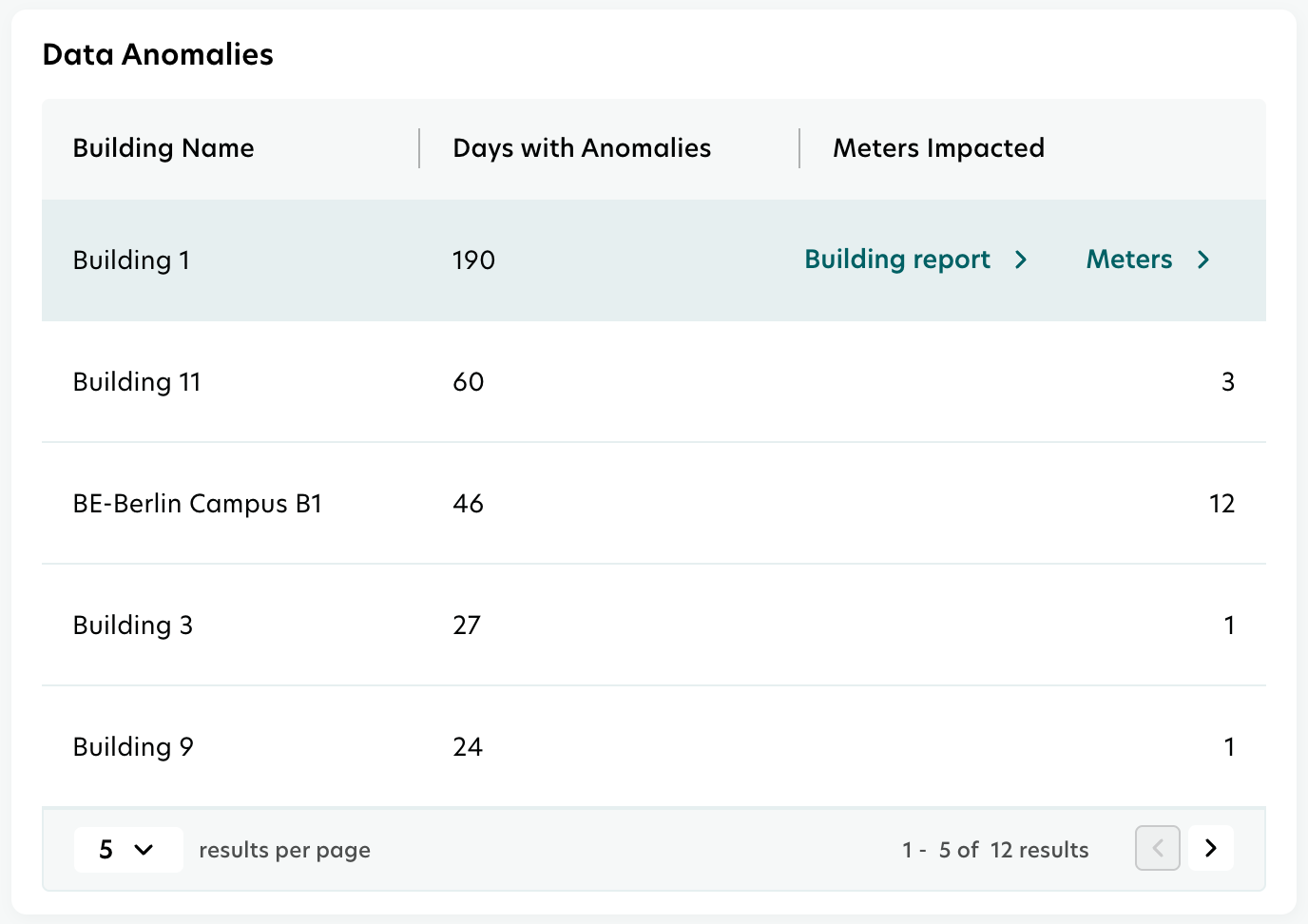The width and height of the screenshot is (1308, 924).
Task: Click the previous page arrow button
Action: tap(1157, 848)
